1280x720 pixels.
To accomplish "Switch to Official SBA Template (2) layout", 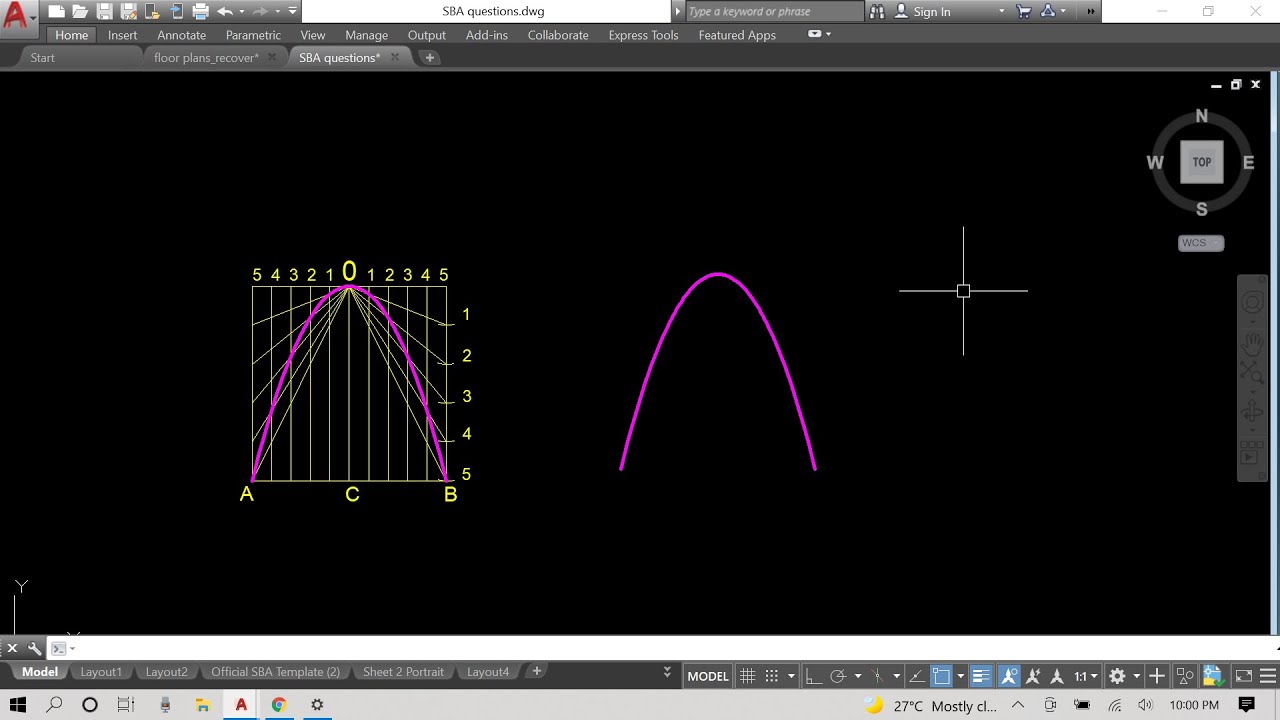I will click(275, 672).
